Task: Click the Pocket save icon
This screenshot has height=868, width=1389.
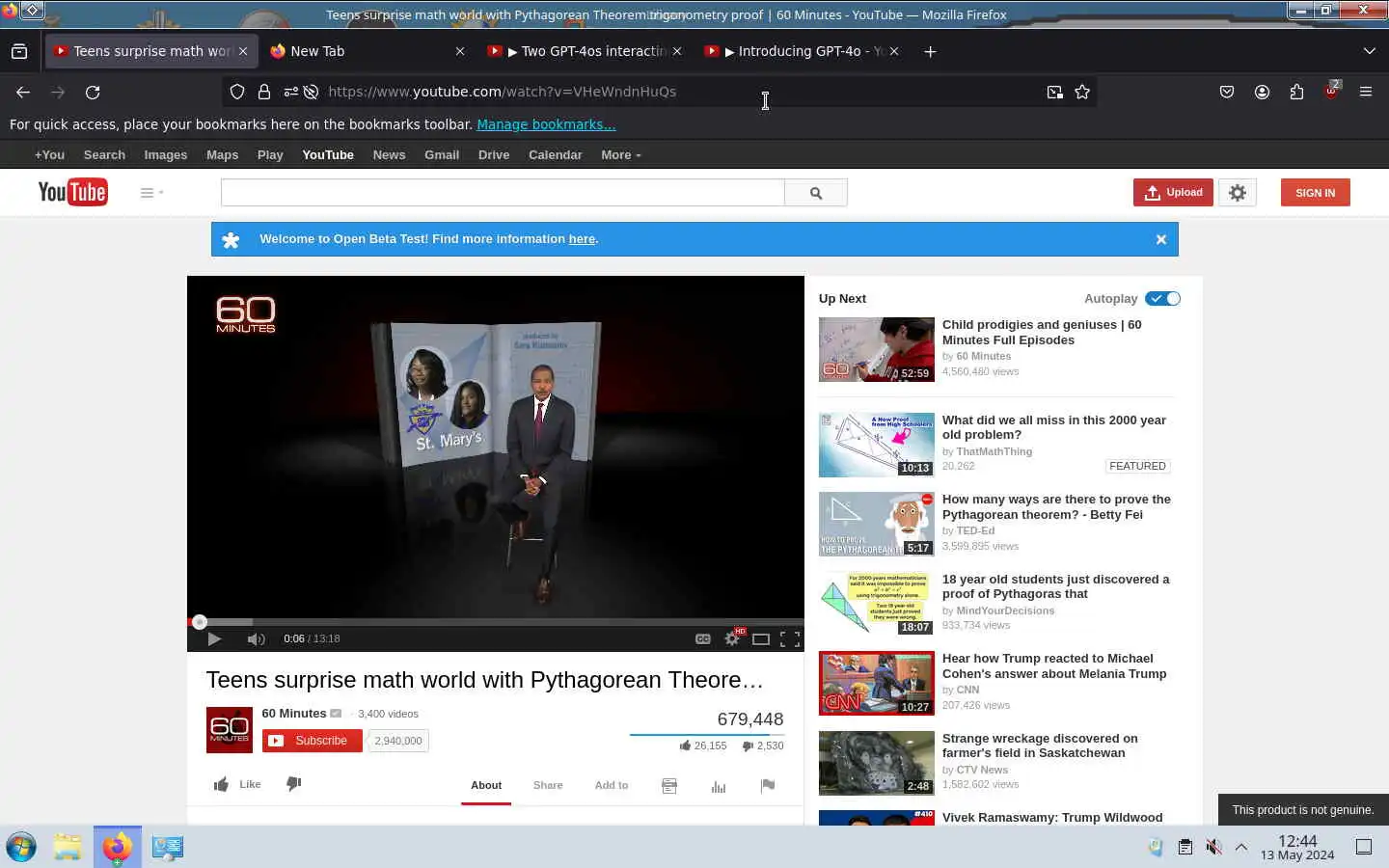Action: (x=1227, y=92)
